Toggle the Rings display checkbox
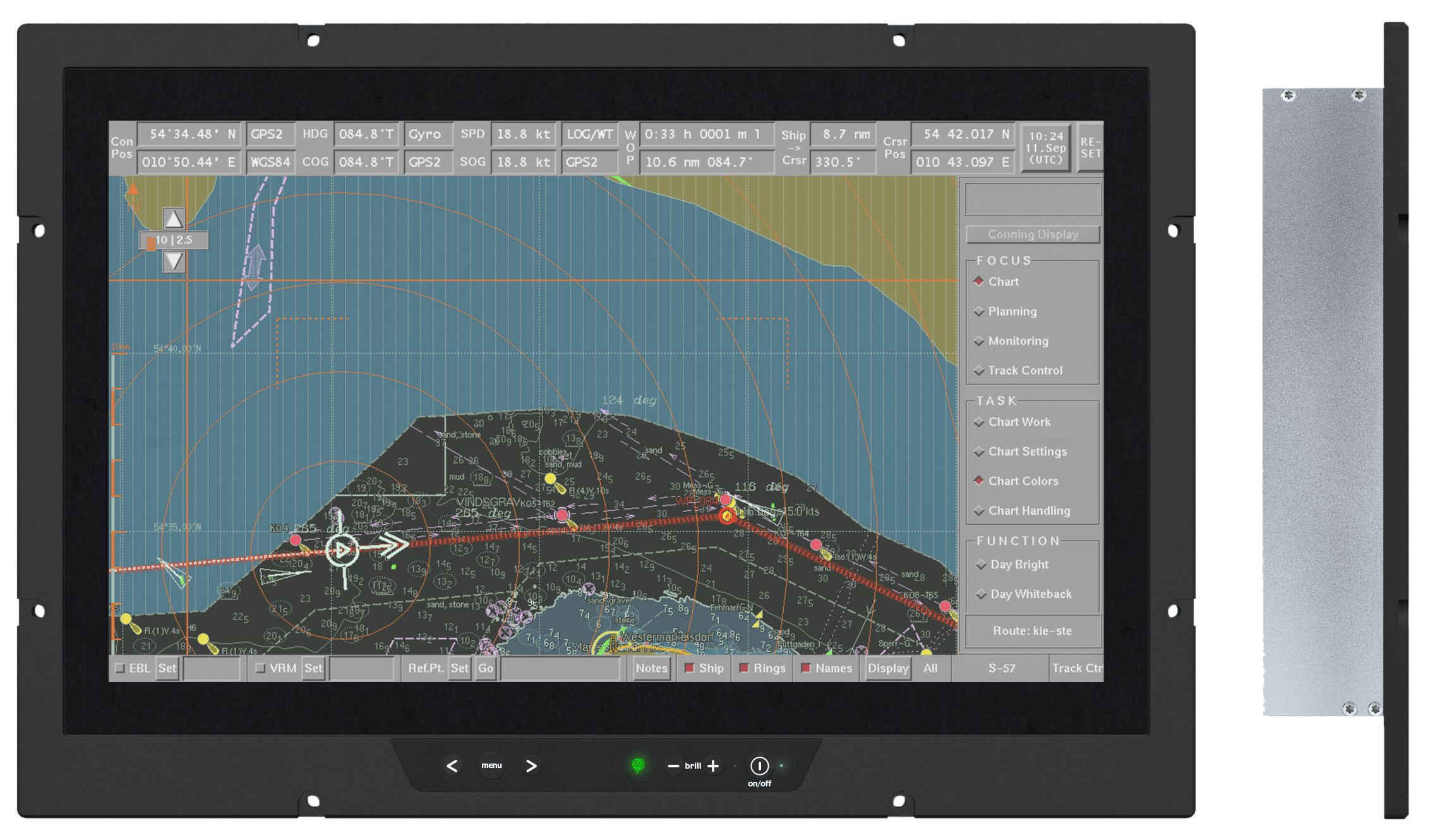This screenshot has height=840, width=1435. [744, 668]
